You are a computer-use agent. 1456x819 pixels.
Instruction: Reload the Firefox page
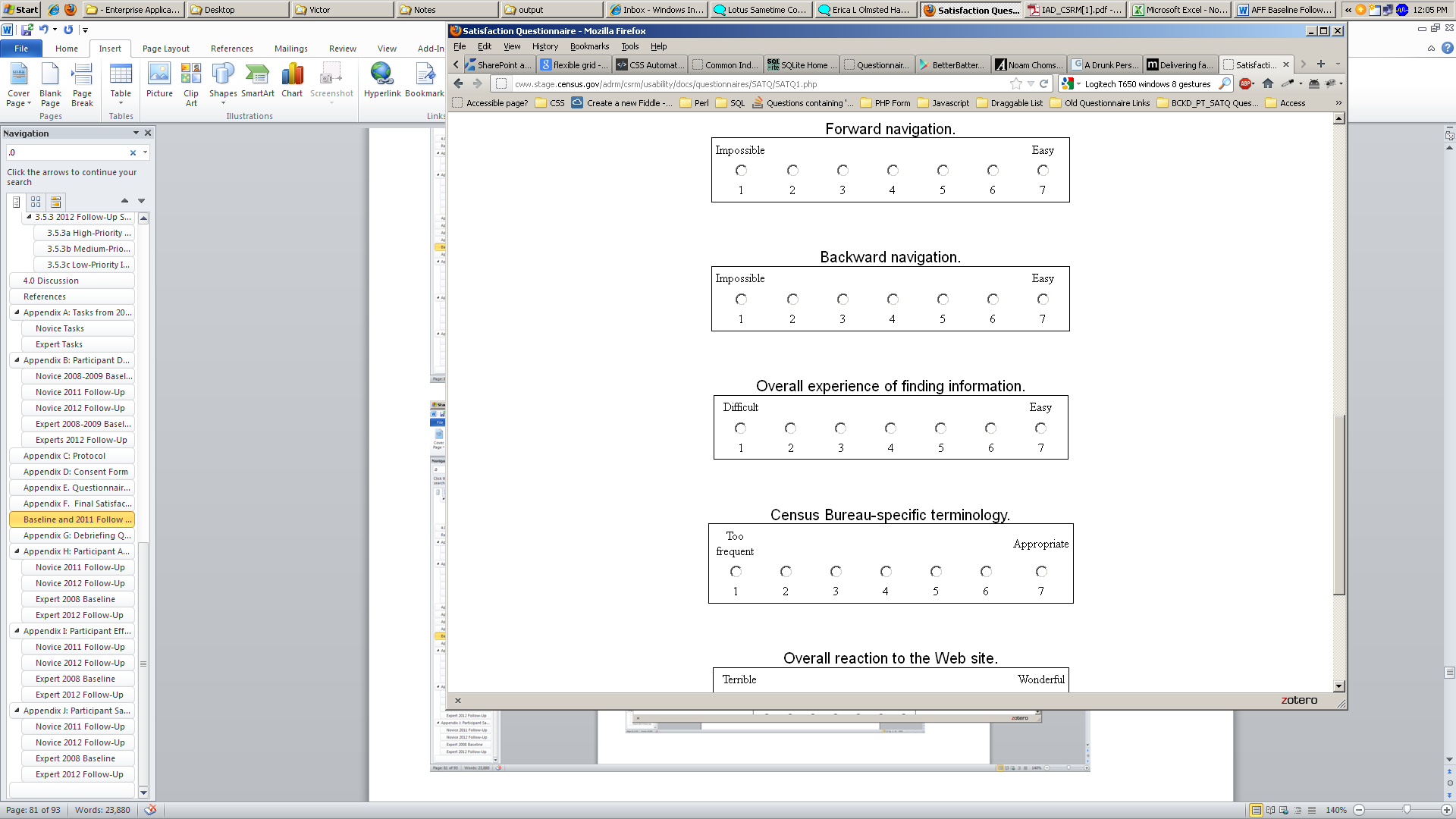1043,84
